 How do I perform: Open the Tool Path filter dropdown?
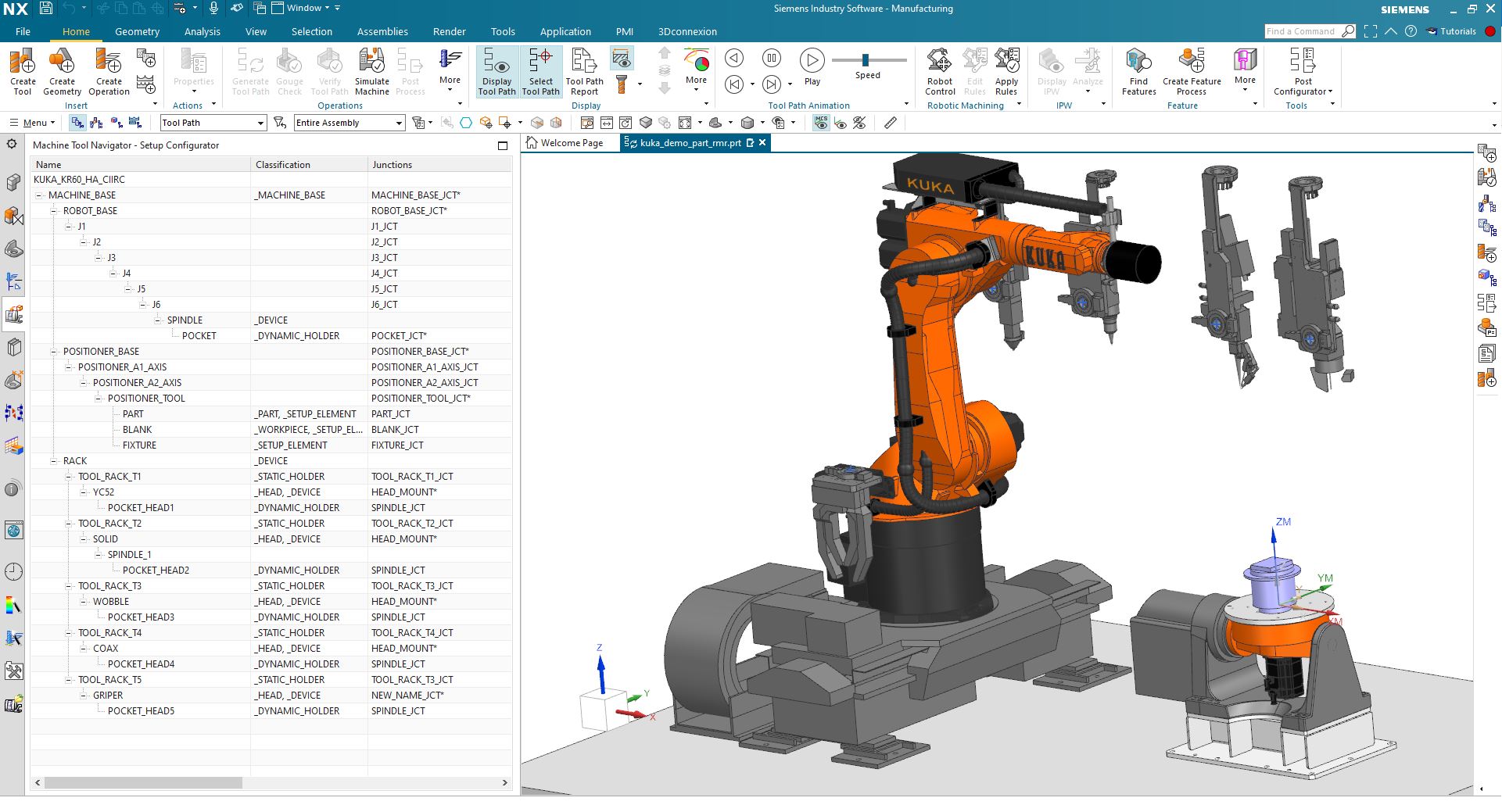[260, 123]
